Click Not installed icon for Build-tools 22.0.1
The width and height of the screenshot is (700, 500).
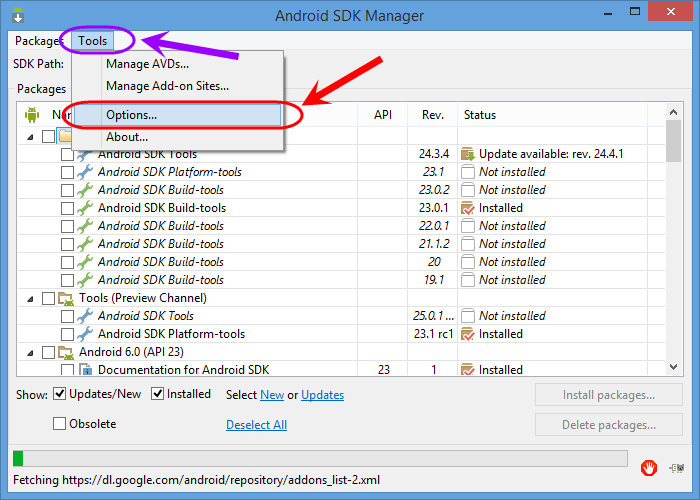[x=467, y=226]
